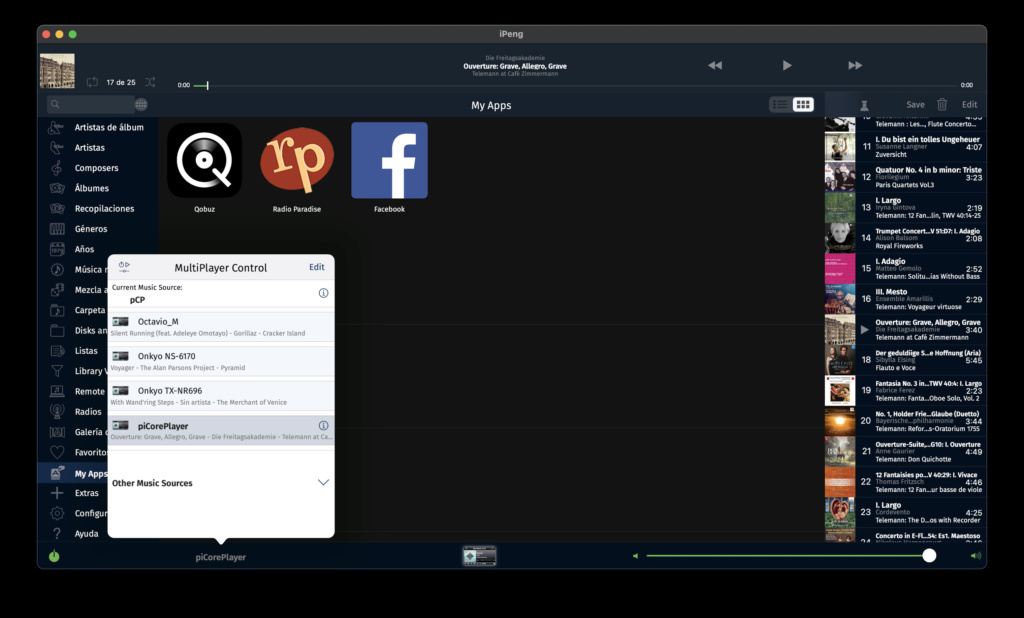Click the playlist filter icon left of Save
Screen dimensions: 1024x618
pyautogui.click(x=864, y=105)
